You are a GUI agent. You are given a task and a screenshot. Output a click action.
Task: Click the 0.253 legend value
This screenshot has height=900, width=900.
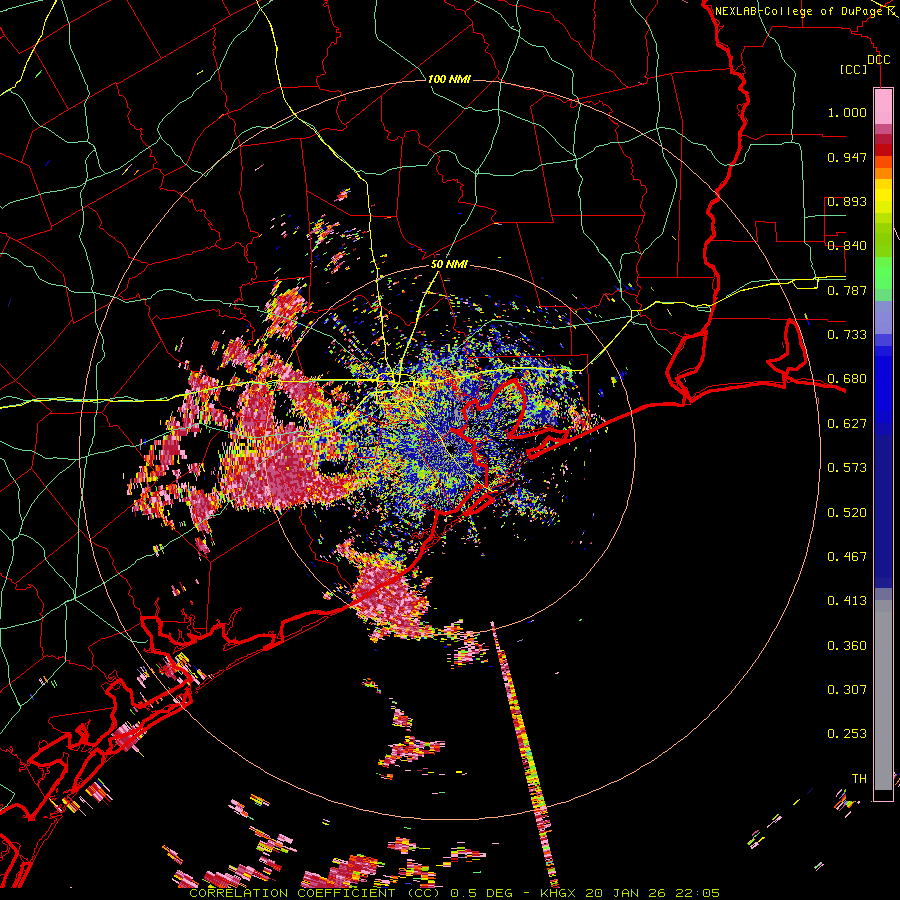click(x=847, y=734)
